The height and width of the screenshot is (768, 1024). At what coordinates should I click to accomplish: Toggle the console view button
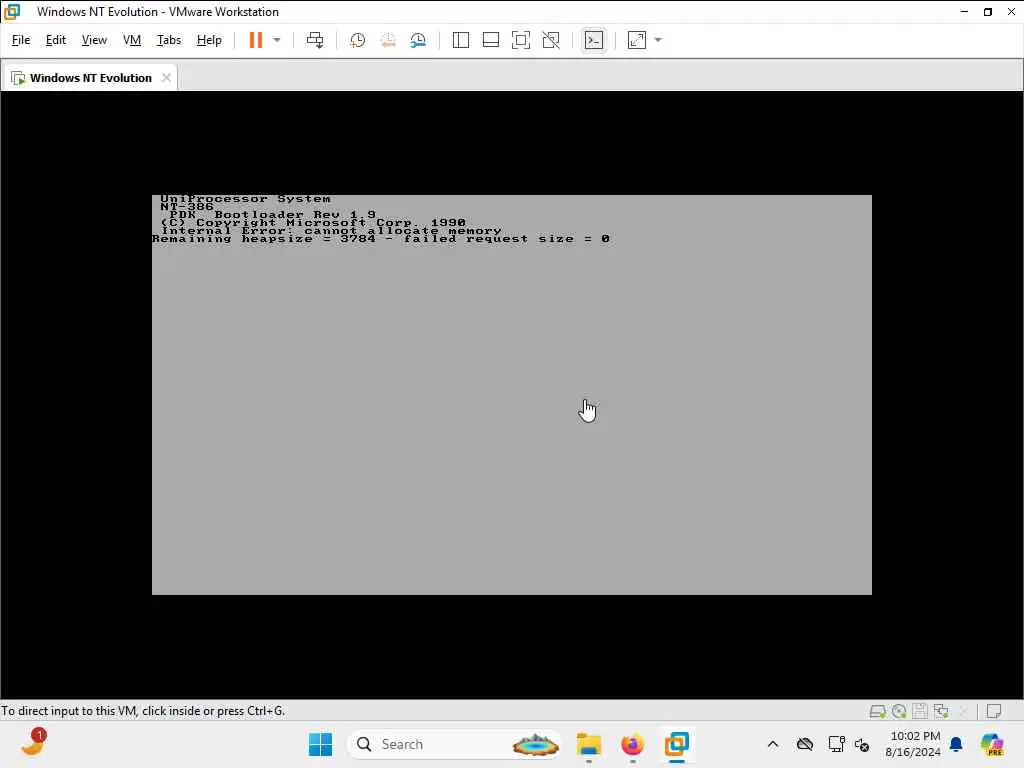594,40
